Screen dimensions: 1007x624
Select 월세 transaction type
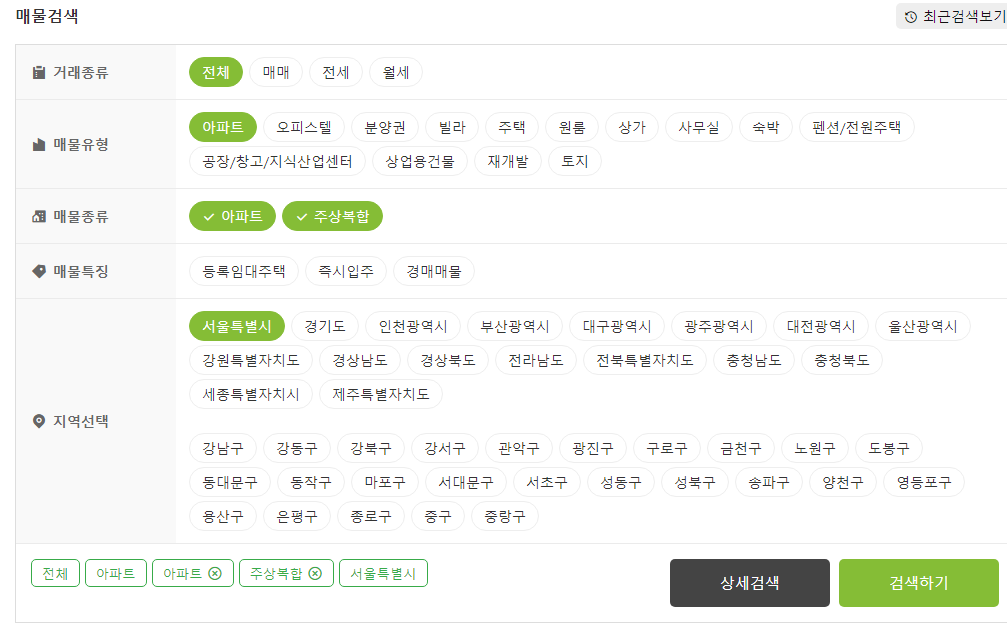click(396, 72)
